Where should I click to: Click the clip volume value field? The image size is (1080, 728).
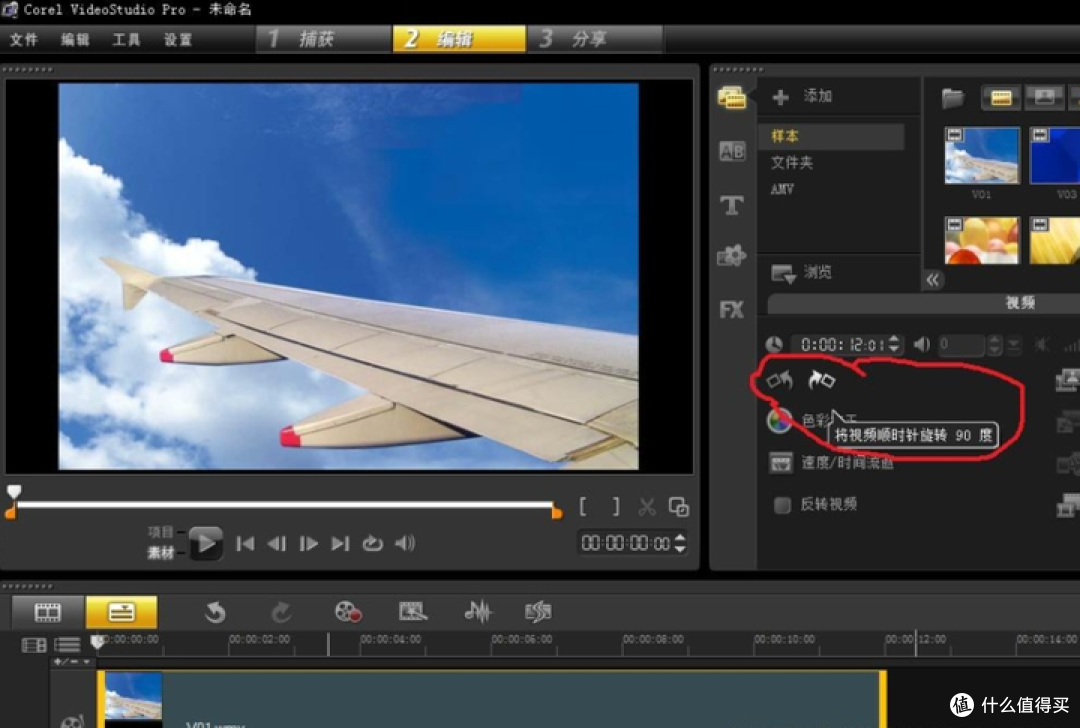click(x=962, y=344)
